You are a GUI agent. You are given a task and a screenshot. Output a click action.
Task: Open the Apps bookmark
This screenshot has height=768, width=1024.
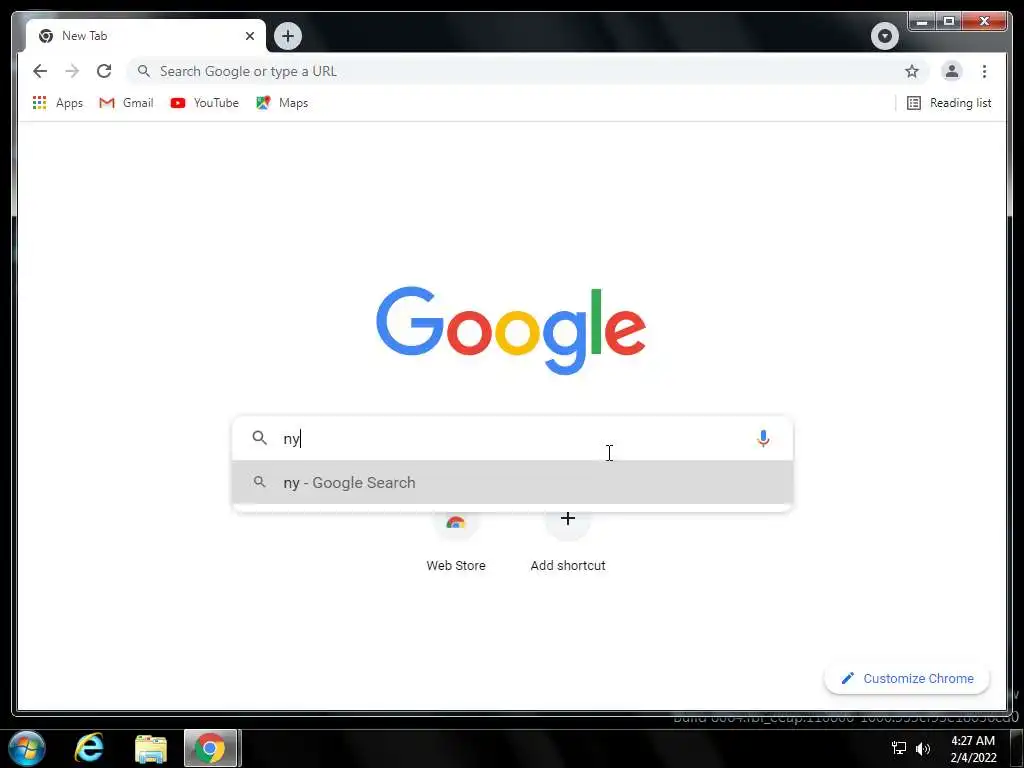[57, 103]
